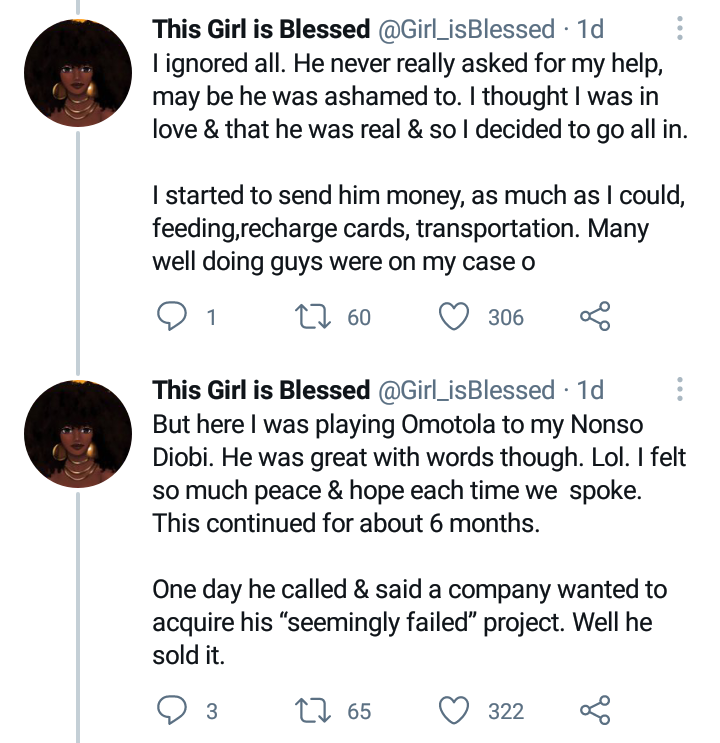Open profile picture beside "But here I was" tweet
Viewport: 720px width, 743px height.
(78, 434)
